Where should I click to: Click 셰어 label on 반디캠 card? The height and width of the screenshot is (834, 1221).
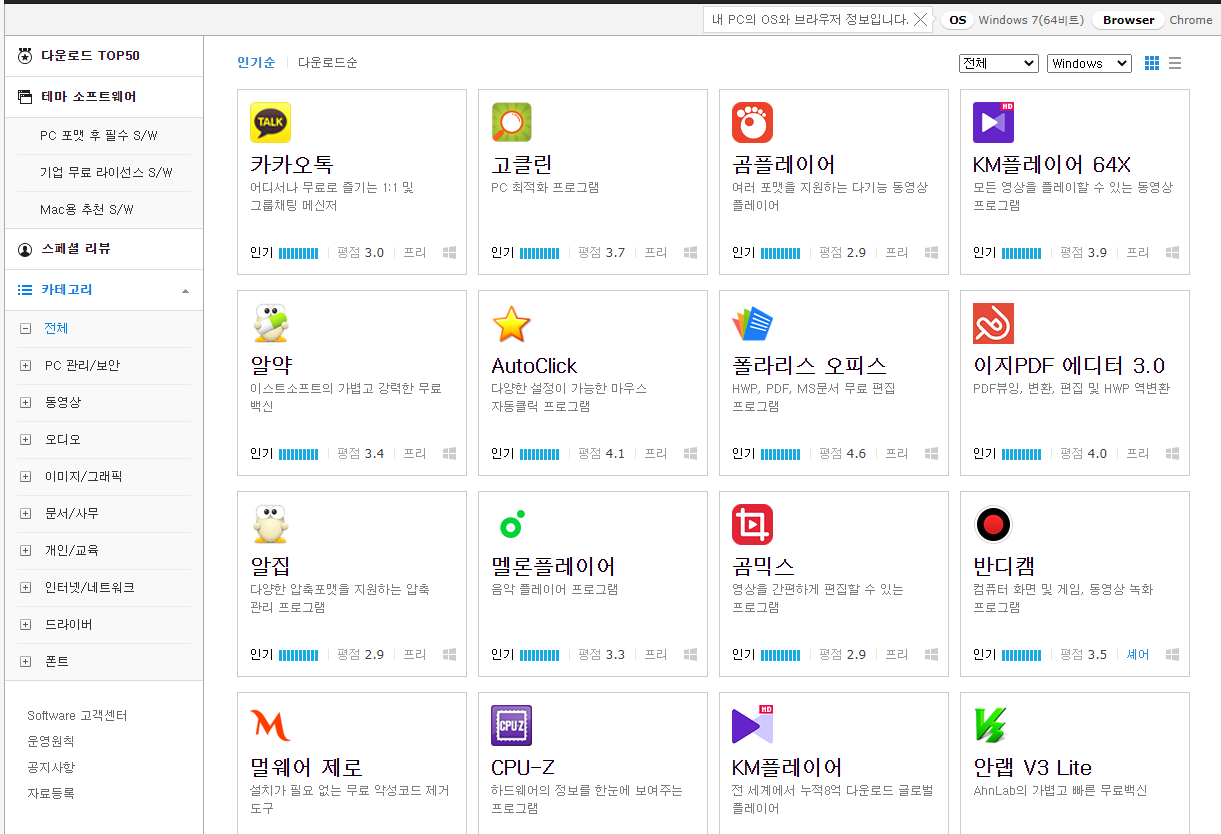click(x=1138, y=655)
